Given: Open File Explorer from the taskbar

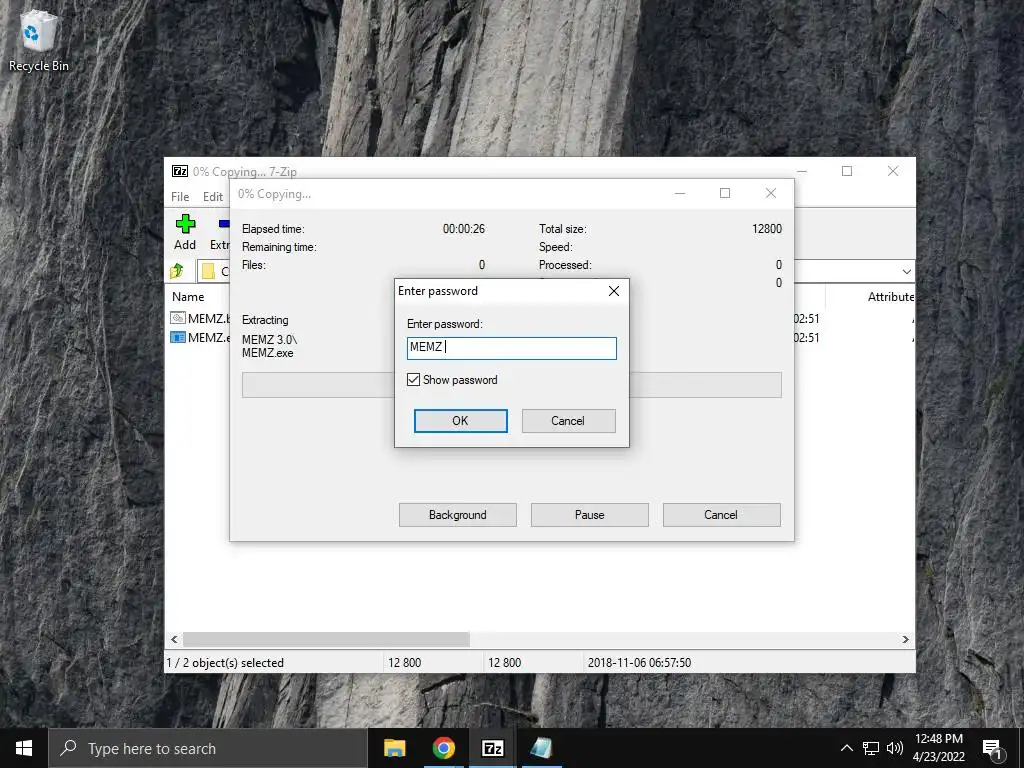Looking at the screenshot, I should tap(394, 748).
